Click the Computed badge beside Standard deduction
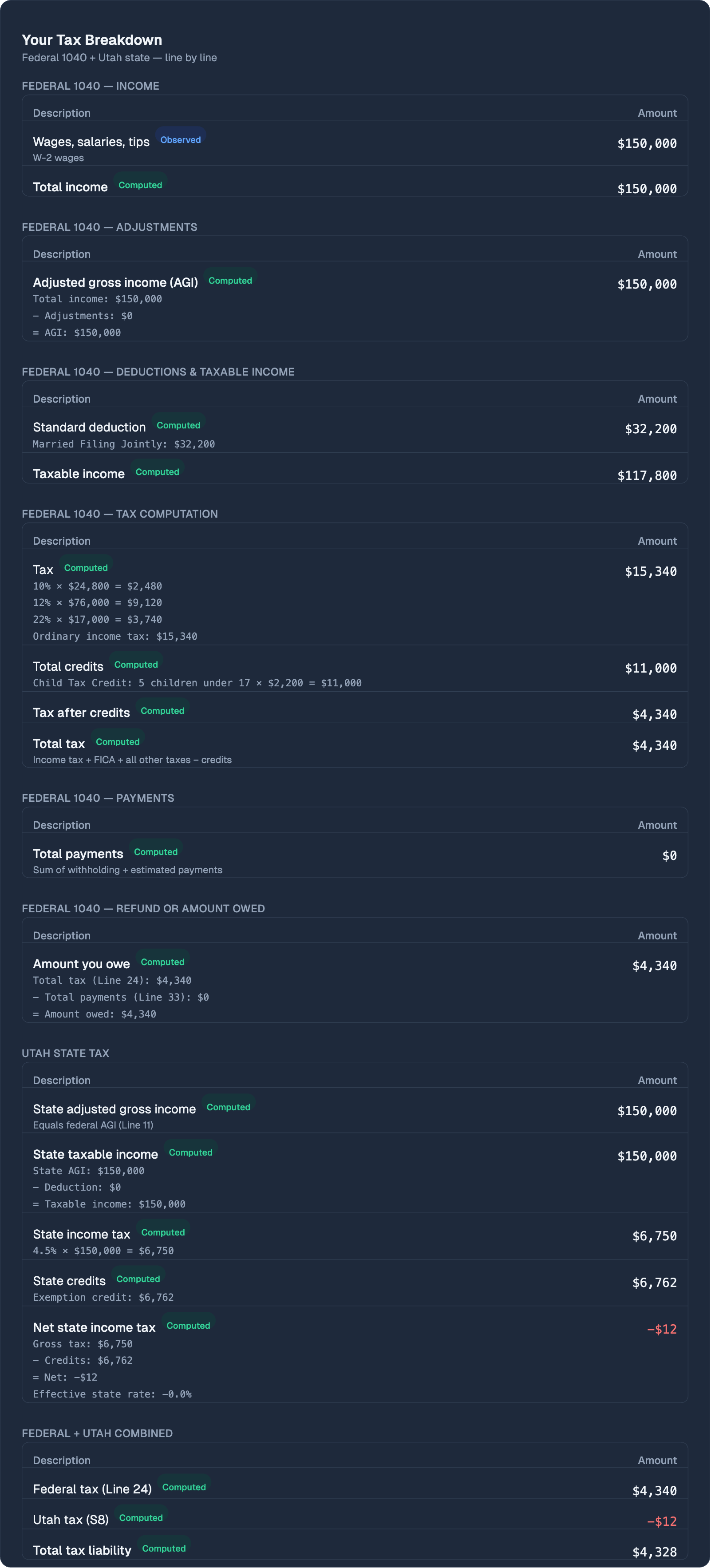711x1568 pixels. tap(178, 425)
